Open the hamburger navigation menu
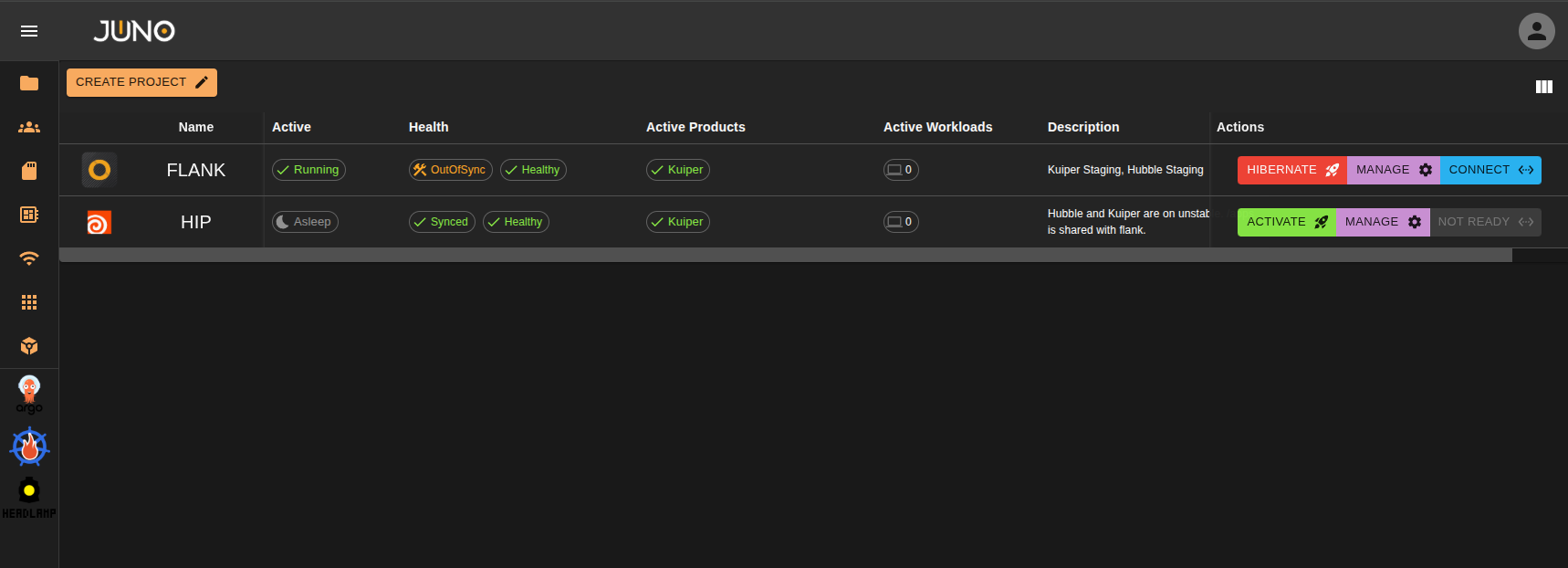This screenshot has width=1568, height=568. coord(29,31)
